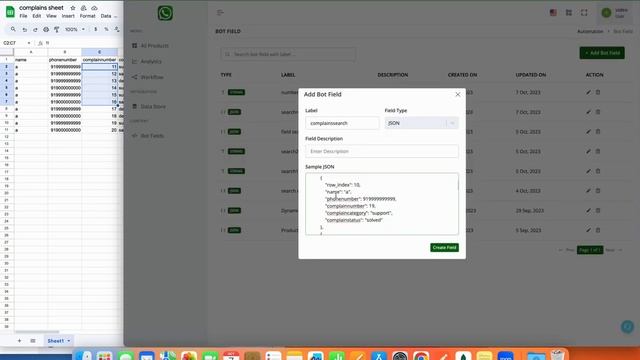Open the Data menu in Sheets
Image resolution: width=640 pixels, height=360 pixels.
[x=106, y=16]
